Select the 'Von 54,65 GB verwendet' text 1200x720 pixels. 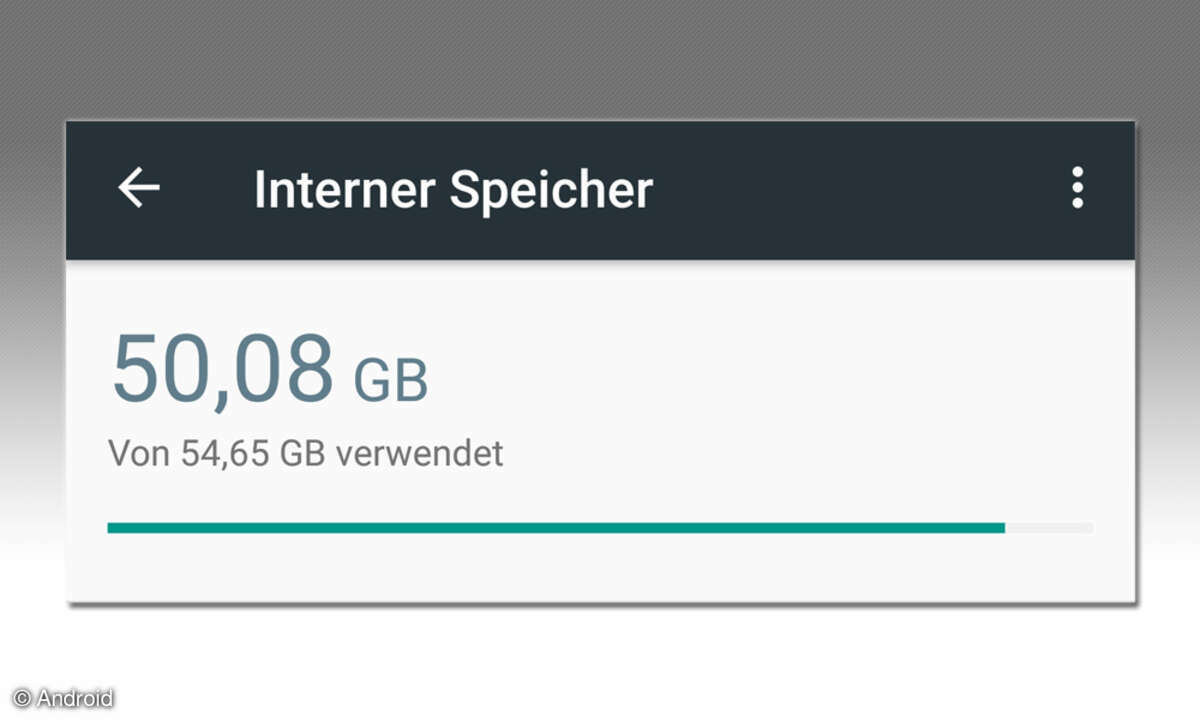305,454
